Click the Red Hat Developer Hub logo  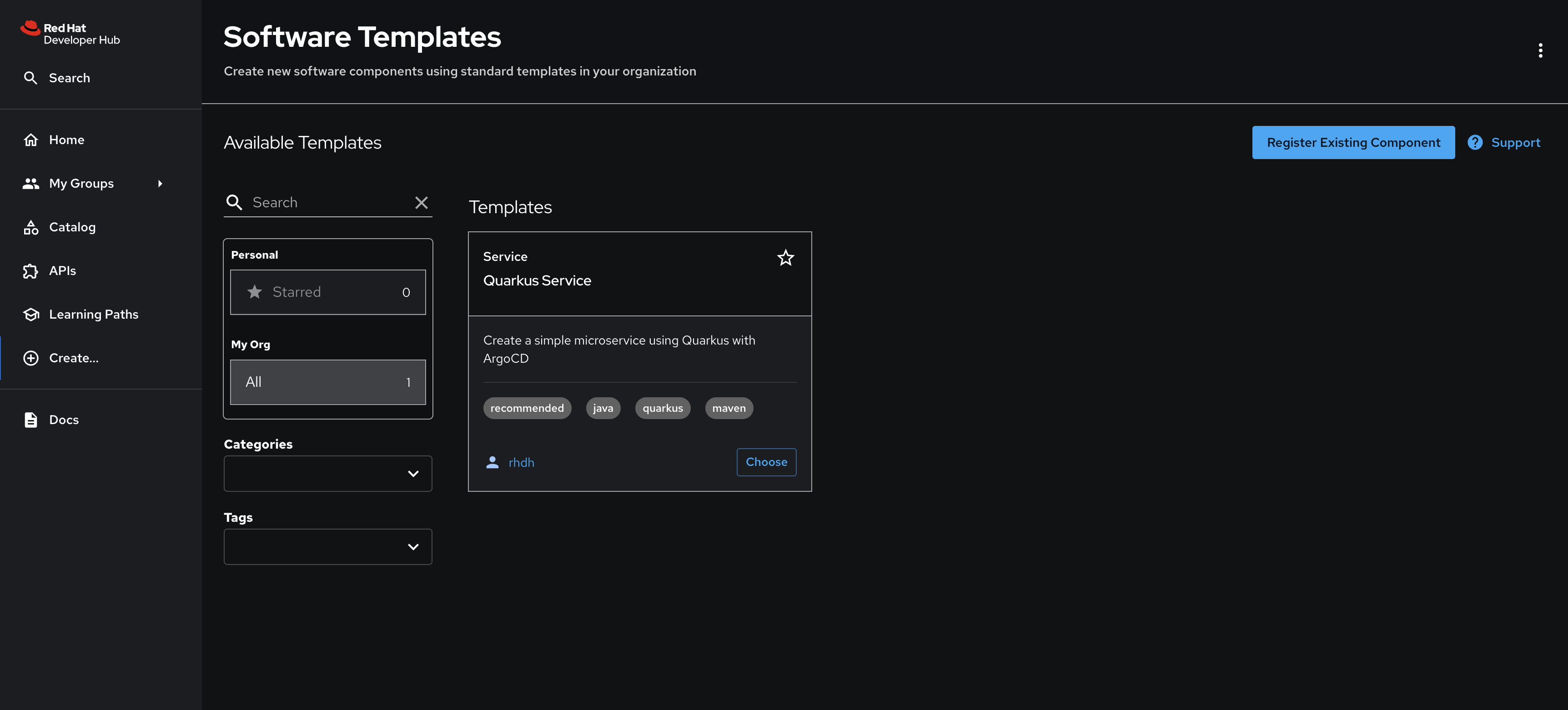(x=70, y=34)
